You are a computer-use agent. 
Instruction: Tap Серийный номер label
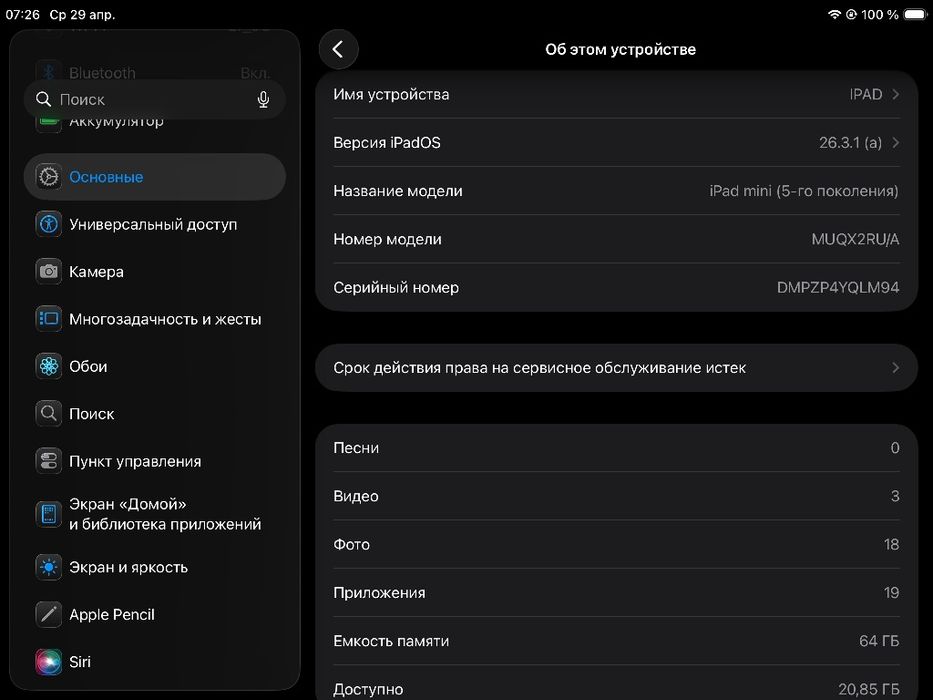pos(396,288)
